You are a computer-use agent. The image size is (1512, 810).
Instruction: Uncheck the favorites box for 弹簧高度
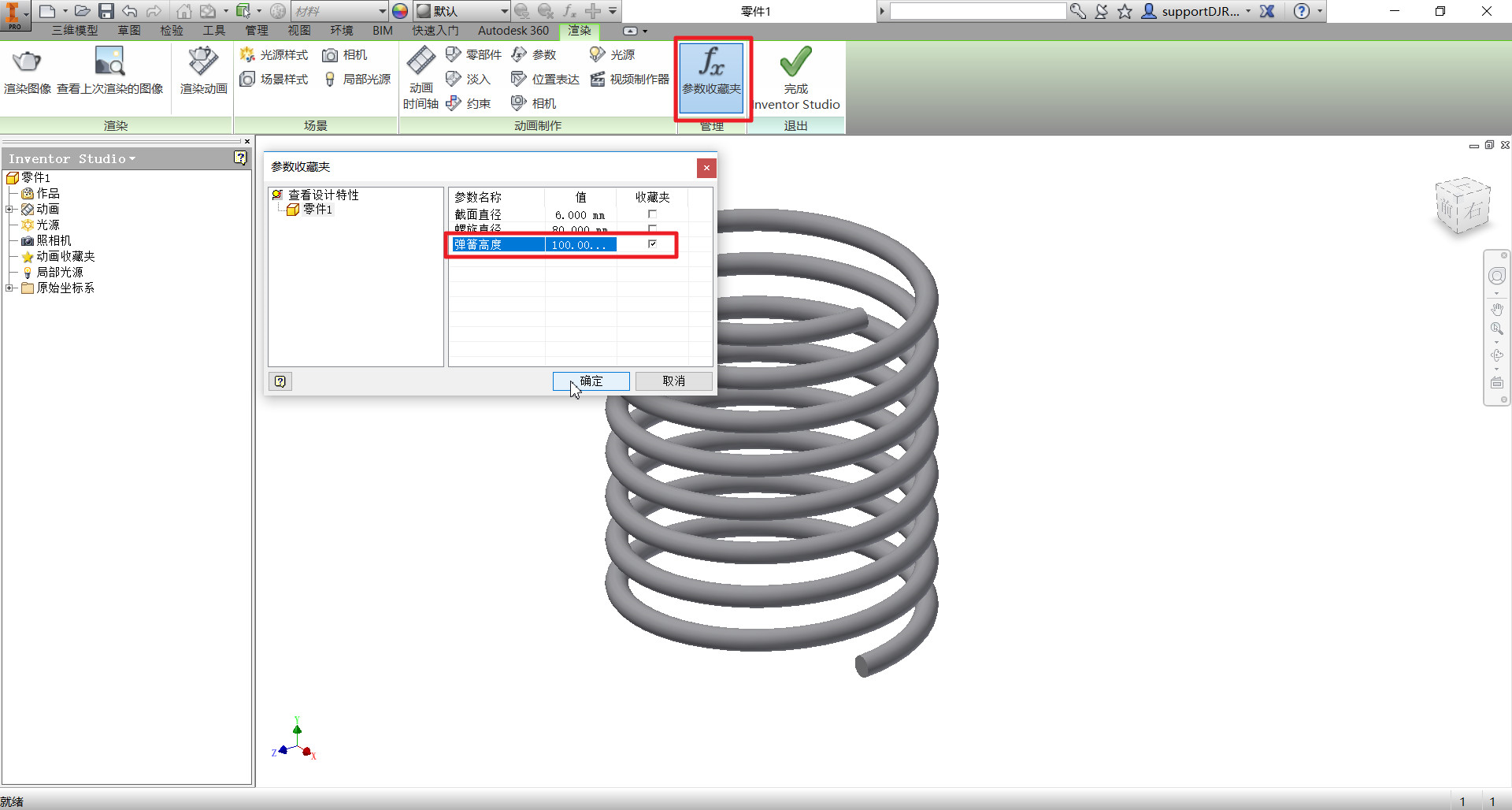652,244
